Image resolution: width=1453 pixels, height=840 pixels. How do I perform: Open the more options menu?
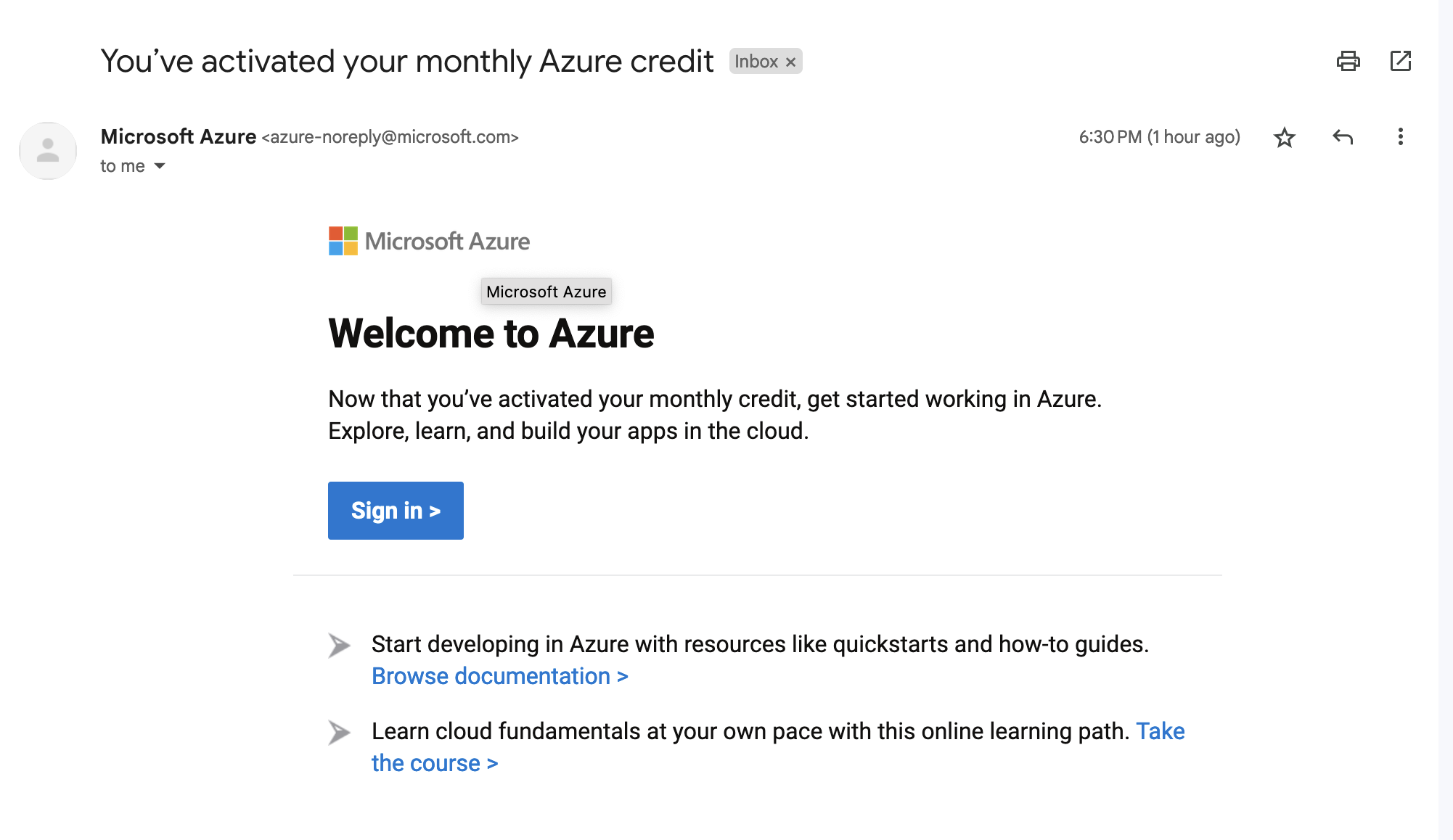pos(1400,137)
